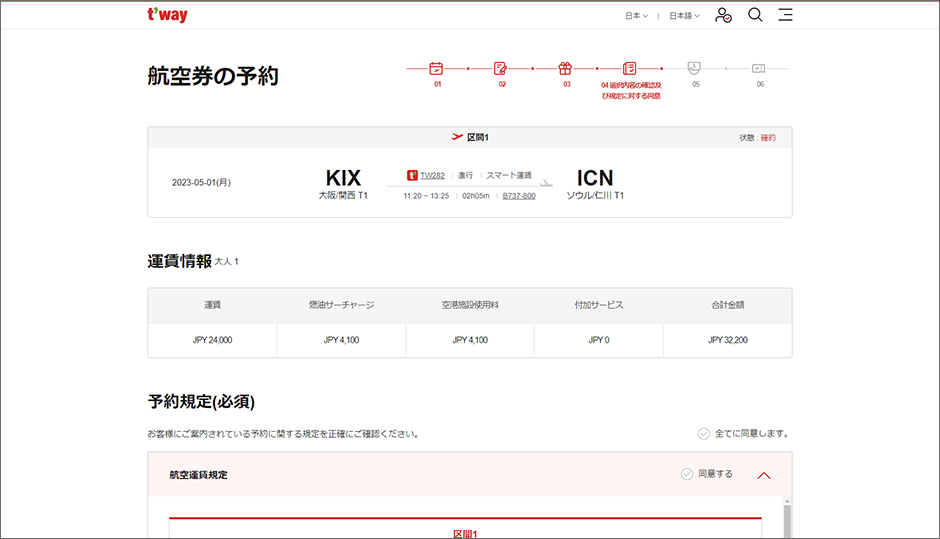Click step 06 ticket complete icon

coord(758,69)
